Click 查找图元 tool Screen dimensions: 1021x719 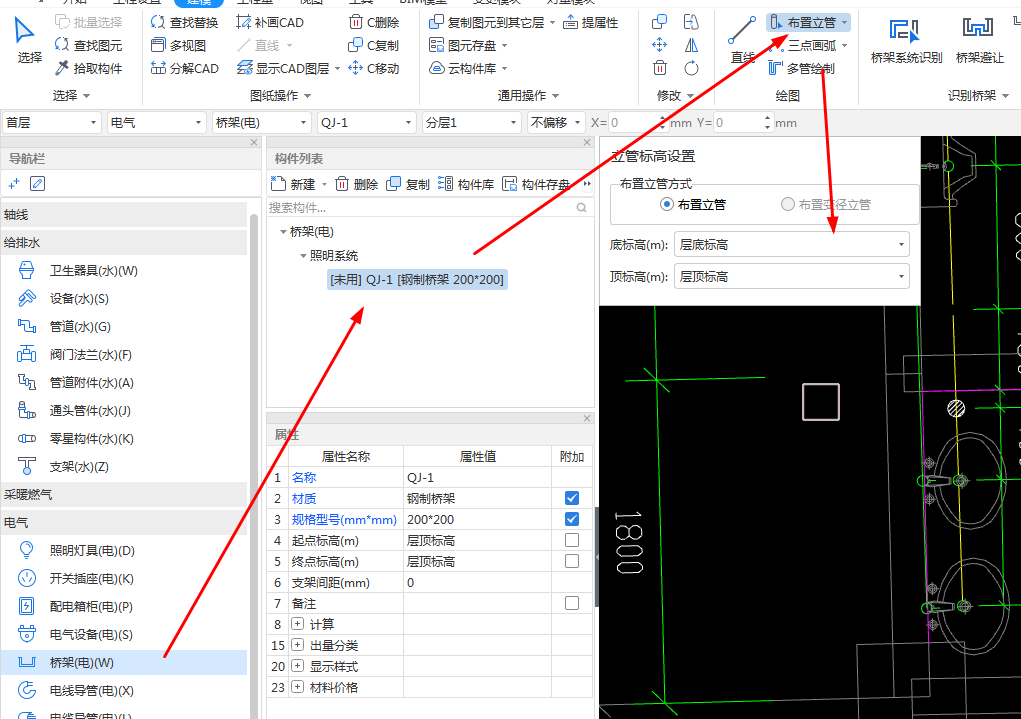click(89, 46)
